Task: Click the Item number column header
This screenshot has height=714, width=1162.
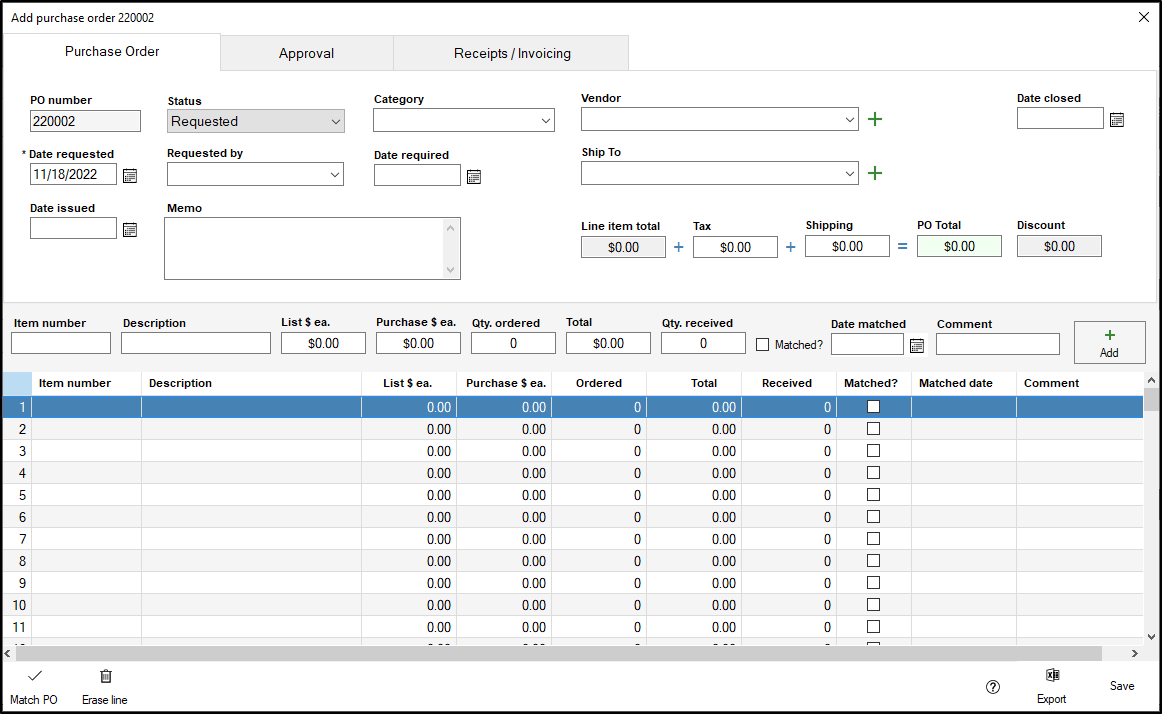Action: pos(87,383)
